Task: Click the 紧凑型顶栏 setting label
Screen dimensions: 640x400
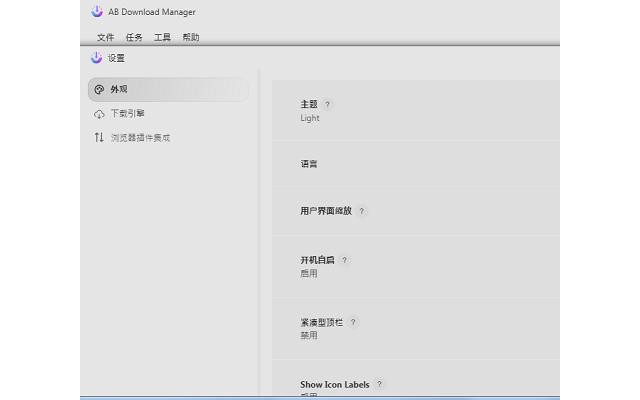Action: click(322, 322)
